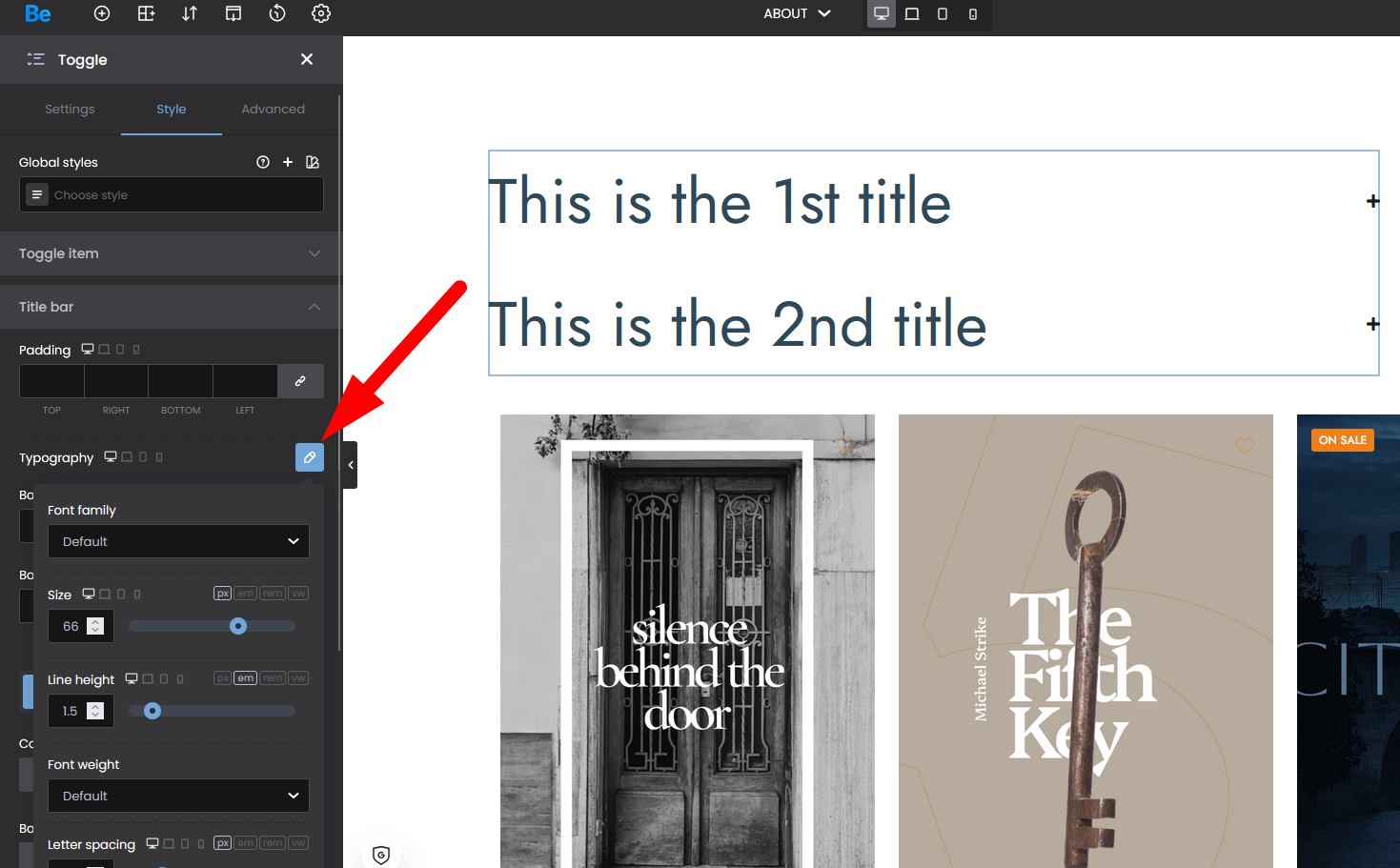Screen dimensions: 1400x868
Task: Select the em unit for Size
Action: 246,594
